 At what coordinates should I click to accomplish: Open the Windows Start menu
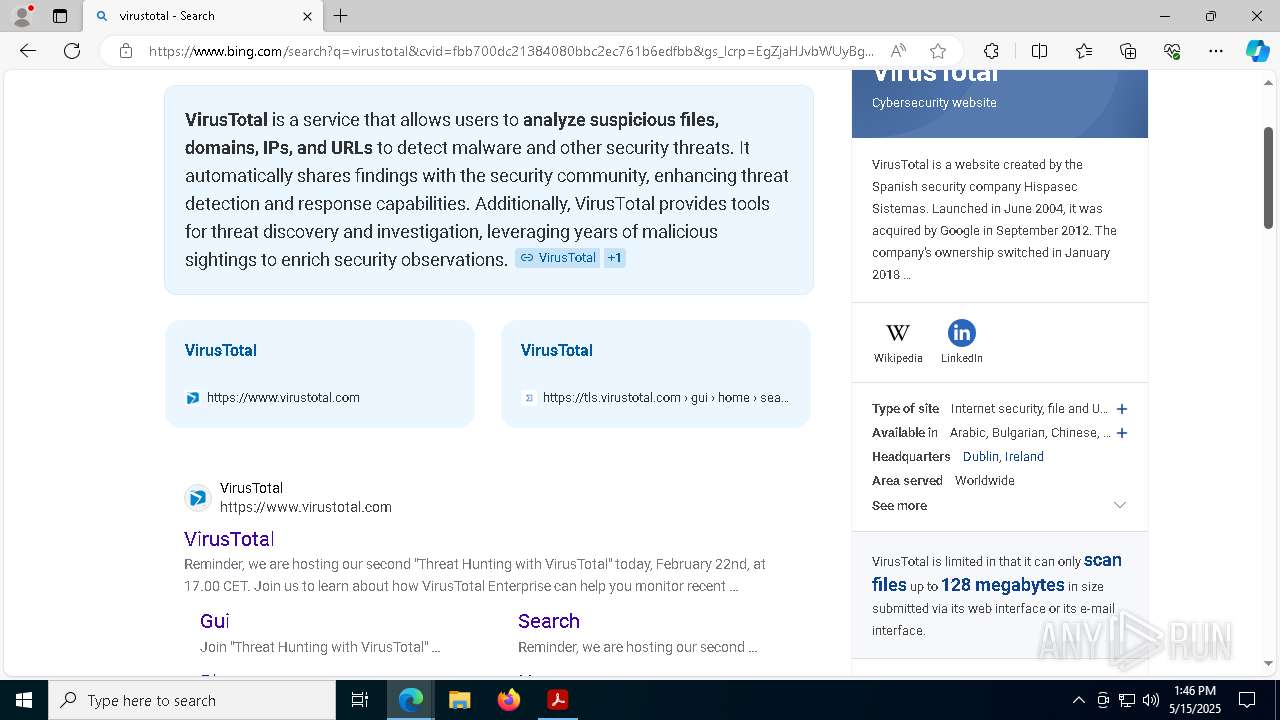tap(24, 700)
